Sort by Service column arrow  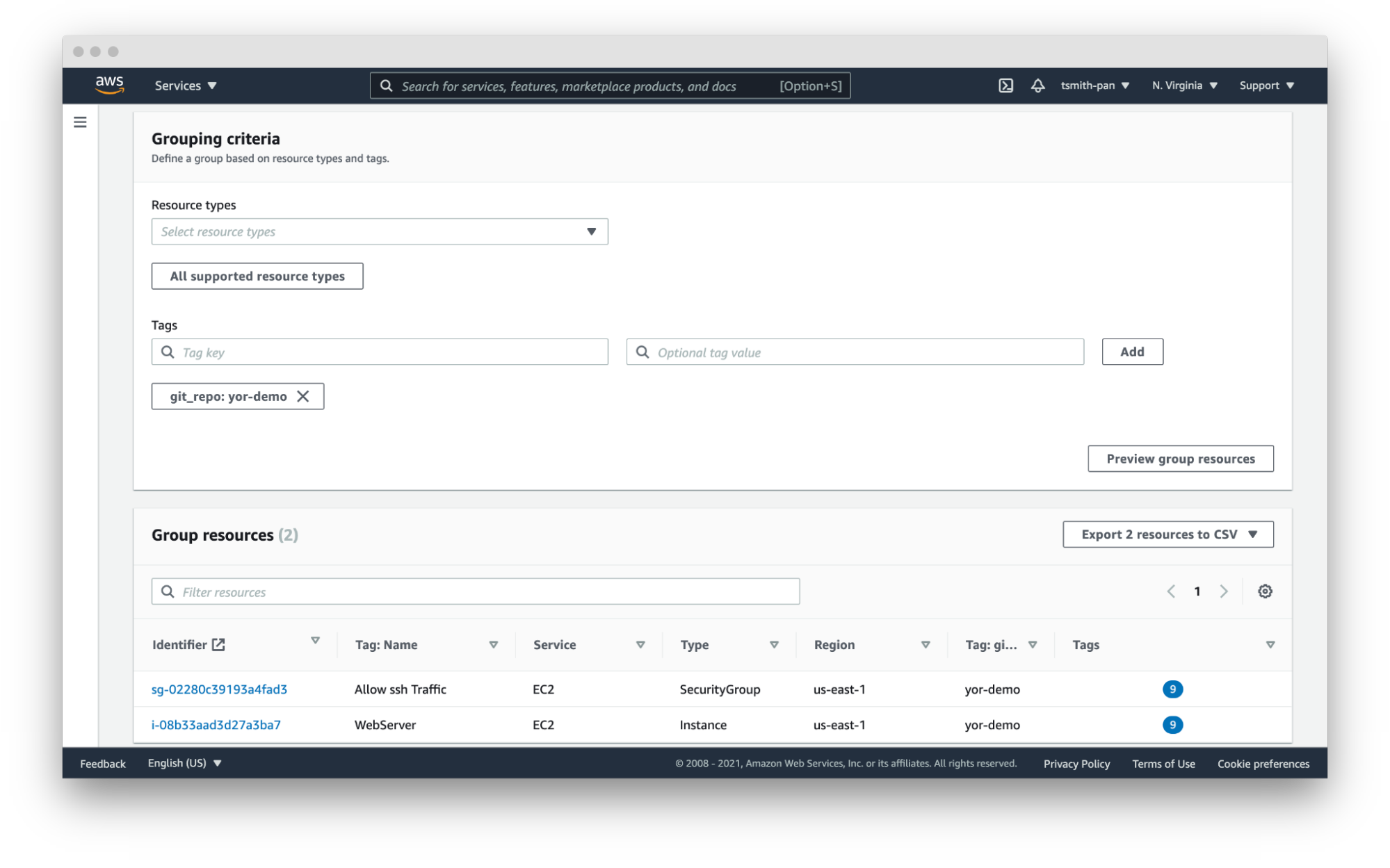640,645
